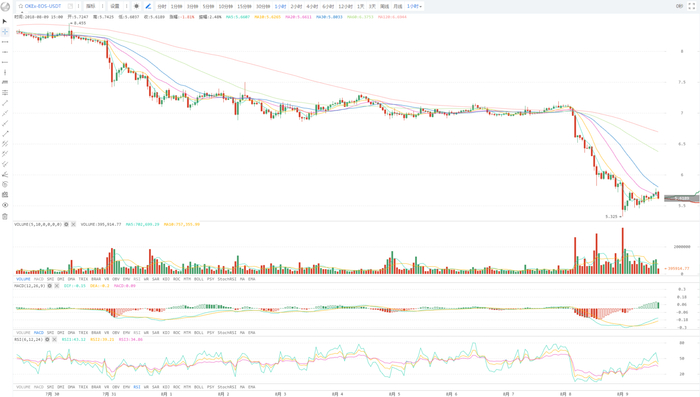Select the 3天 timeframe button

(x=372, y=6)
